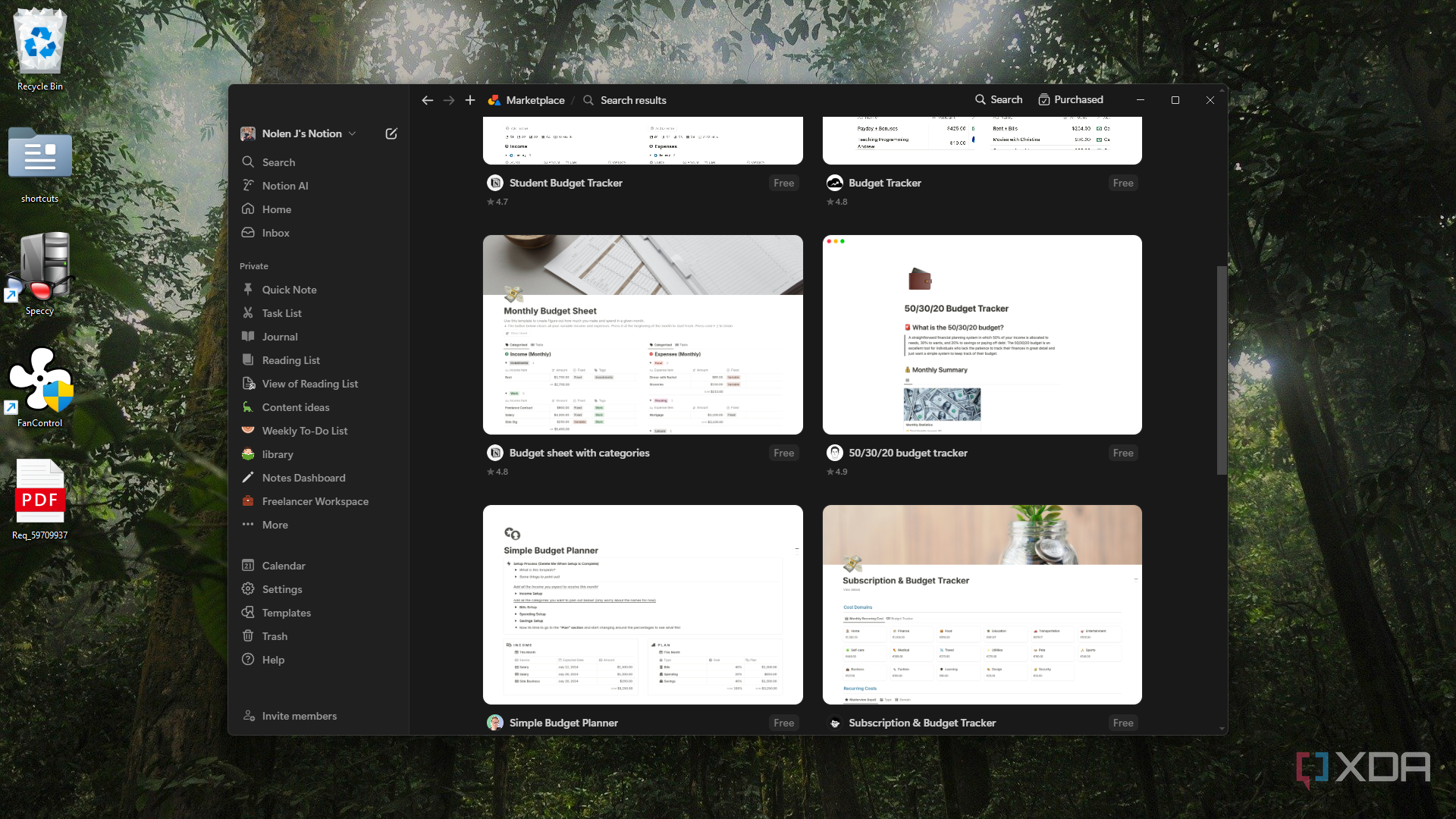The height and width of the screenshot is (819, 1456).
Task: Click Free button for Student Budget Tracker
Action: click(784, 183)
